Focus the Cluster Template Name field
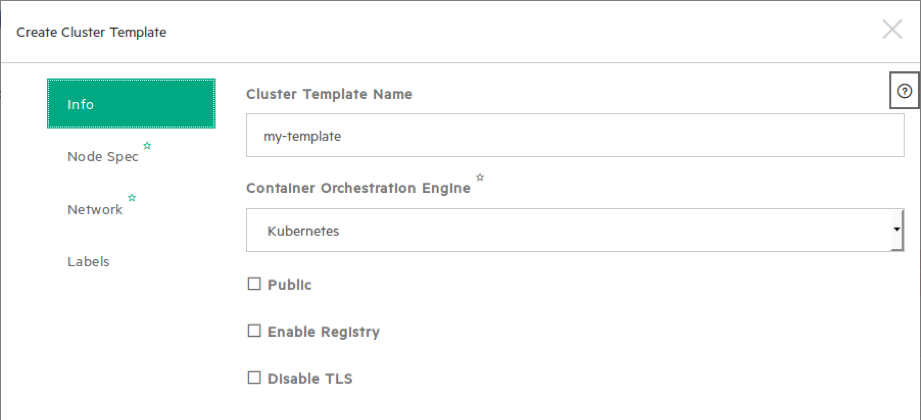The height and width of the screenshot is (420, 921). [575, 135]
